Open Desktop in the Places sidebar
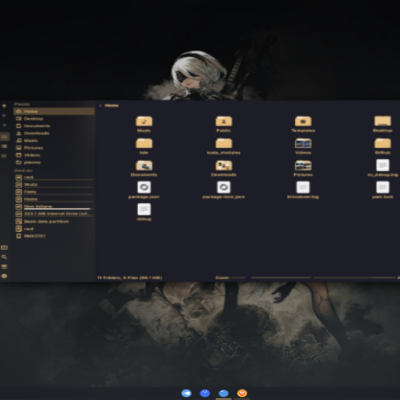 click(54, 119)
